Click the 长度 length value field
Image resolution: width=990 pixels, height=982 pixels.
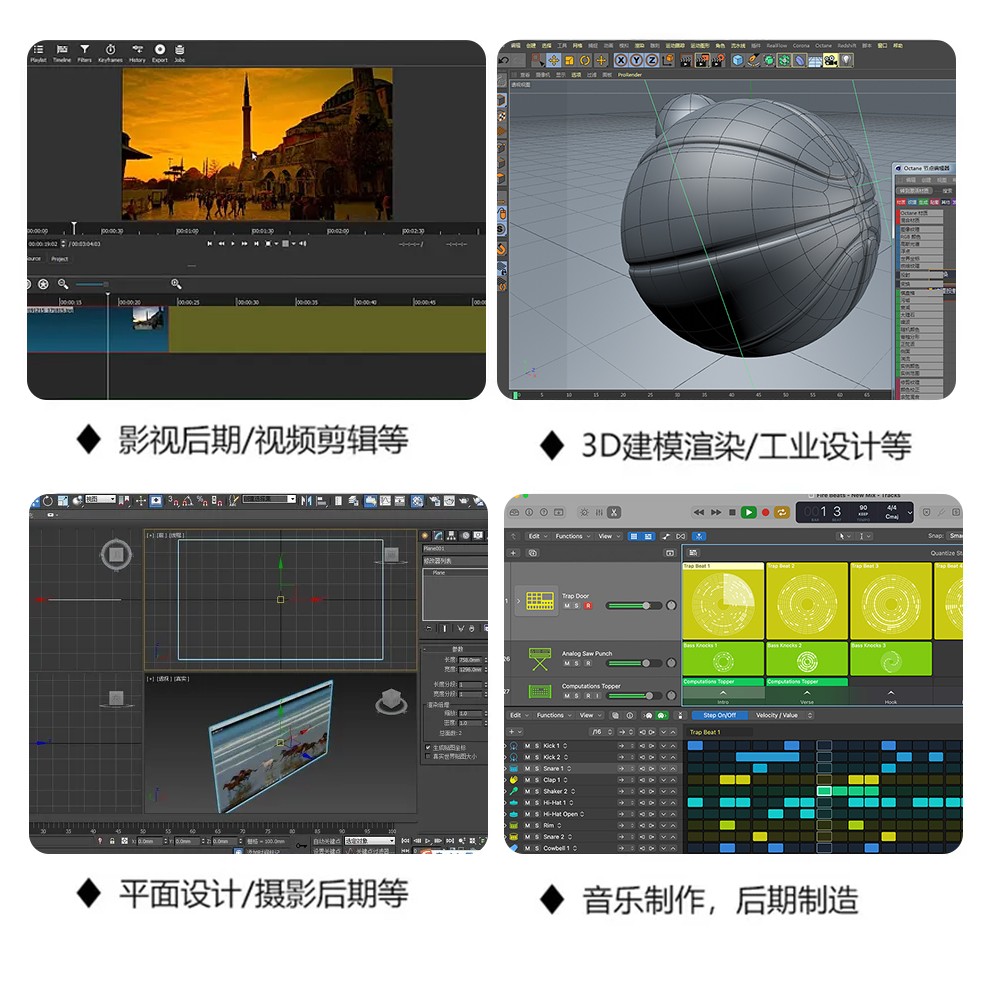point(470,660)
